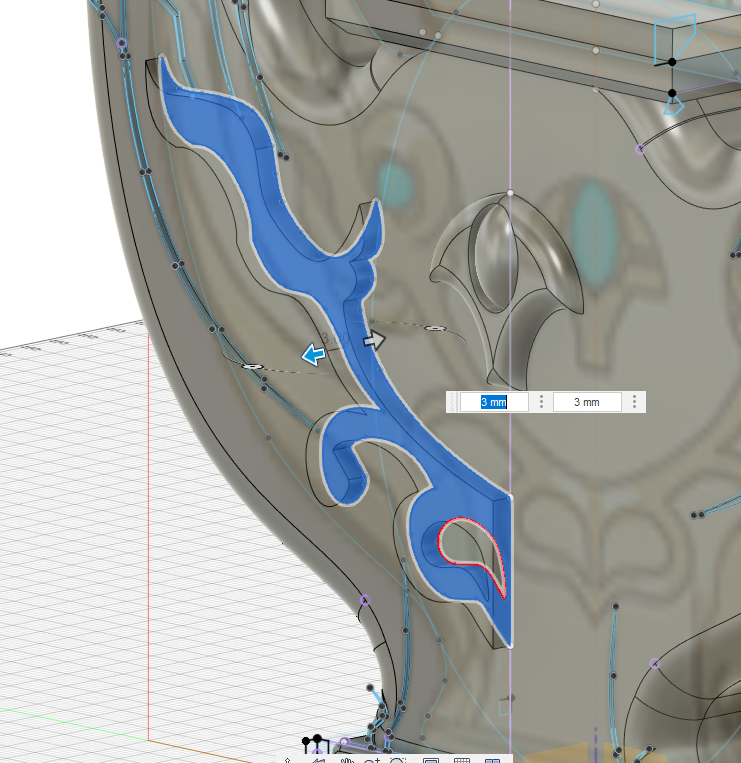This screenshot has height=763, width=741.
Task: Select the Zoom tool in navigation bar
Action: point(373,760)
